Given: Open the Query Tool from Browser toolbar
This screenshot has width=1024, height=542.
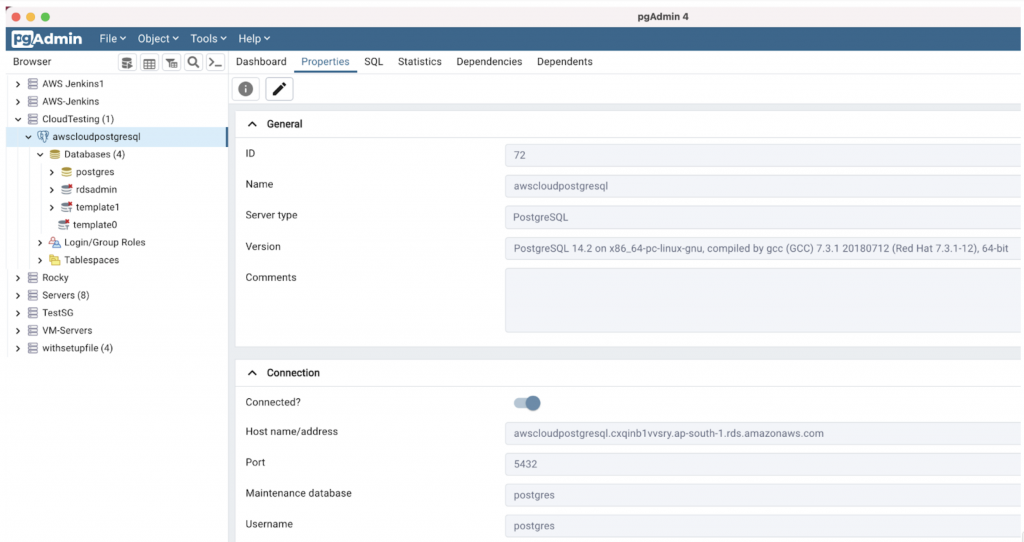Looking at the screenshot, I should (x=128, y=63).
